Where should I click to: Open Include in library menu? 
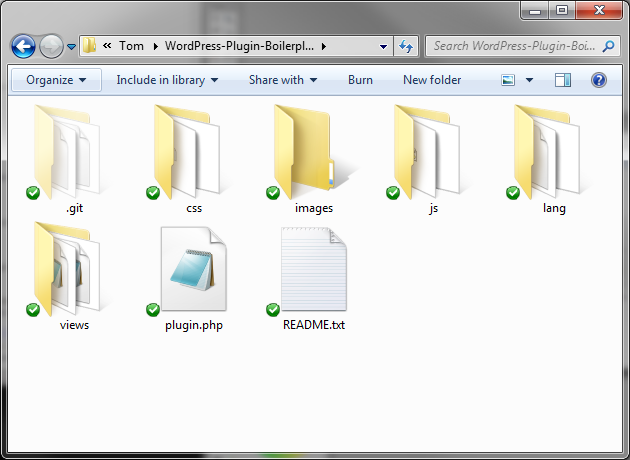click(x=167, y=80)
